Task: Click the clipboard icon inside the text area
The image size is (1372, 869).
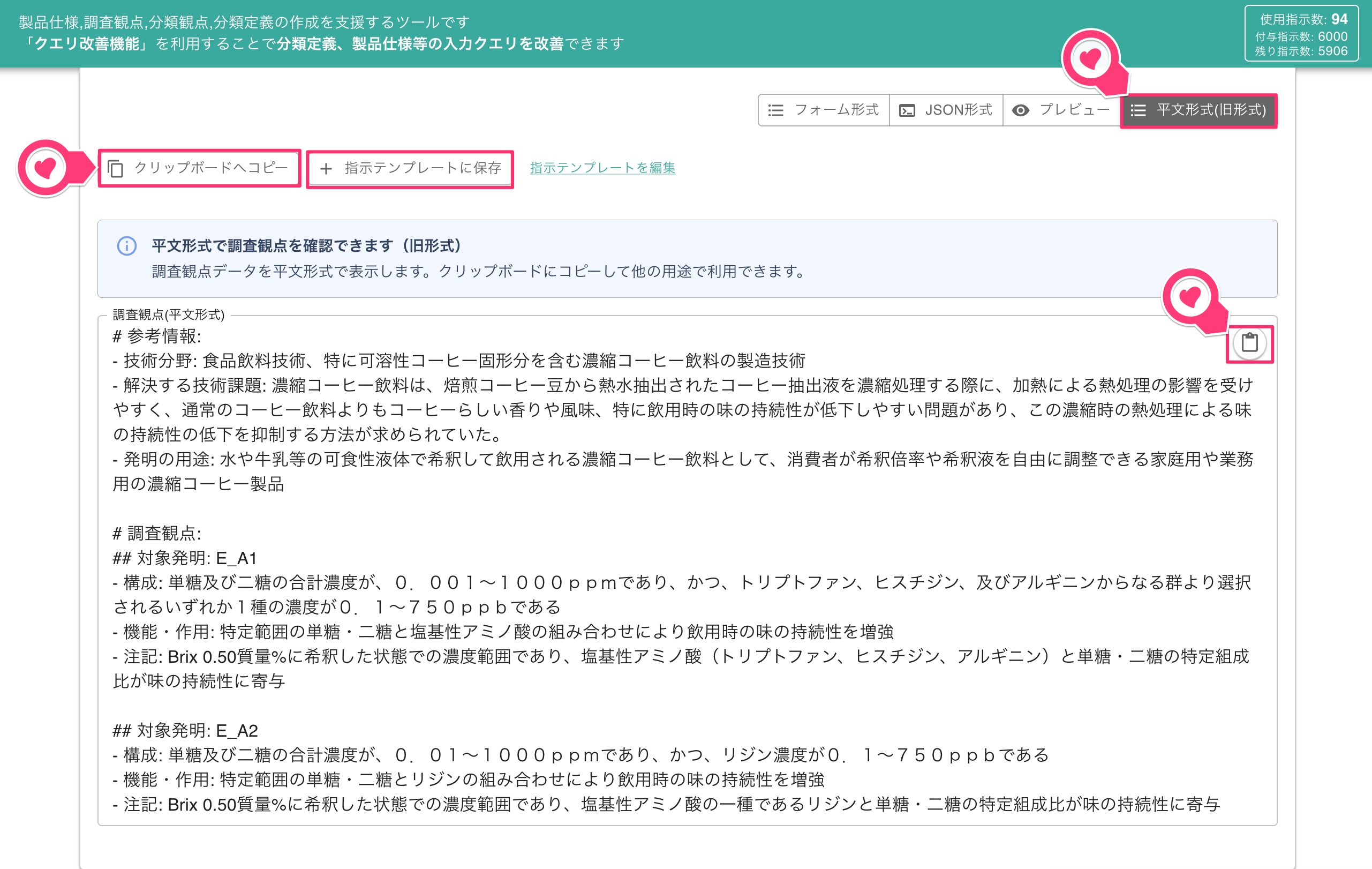Action: (x=1249, y=343)
